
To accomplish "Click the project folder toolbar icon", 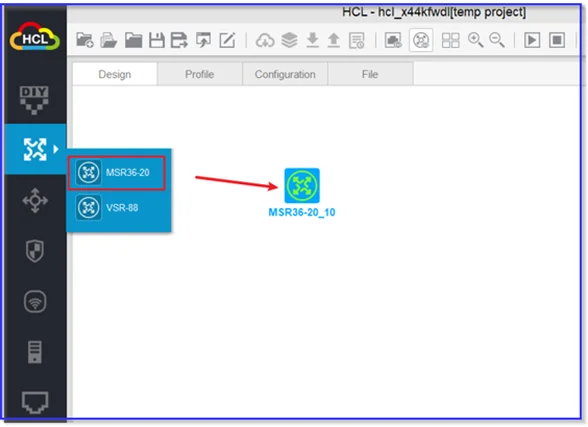I will [x=134, y=40].
